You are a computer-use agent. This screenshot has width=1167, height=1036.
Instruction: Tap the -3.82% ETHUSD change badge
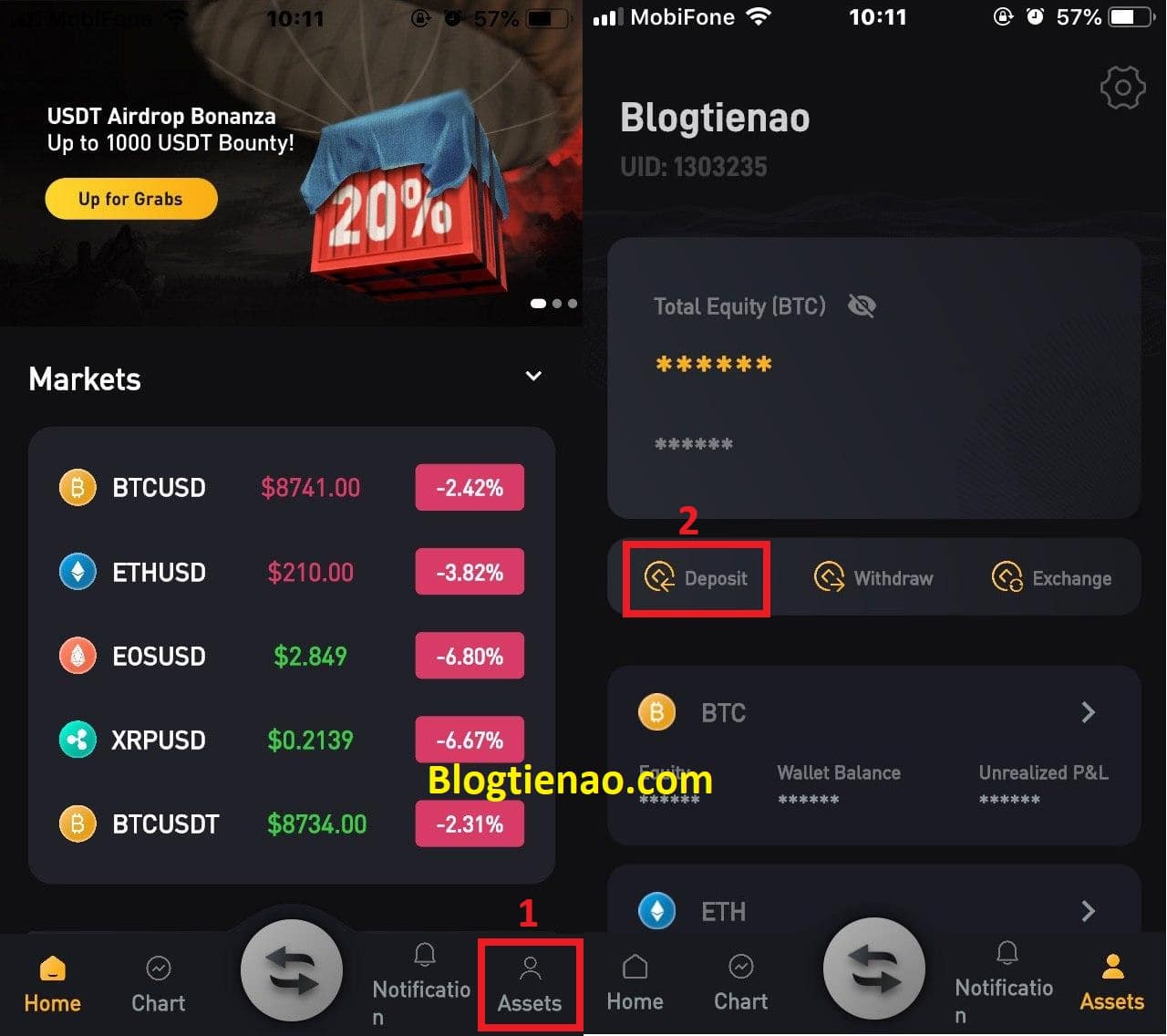tap(470, 572)
